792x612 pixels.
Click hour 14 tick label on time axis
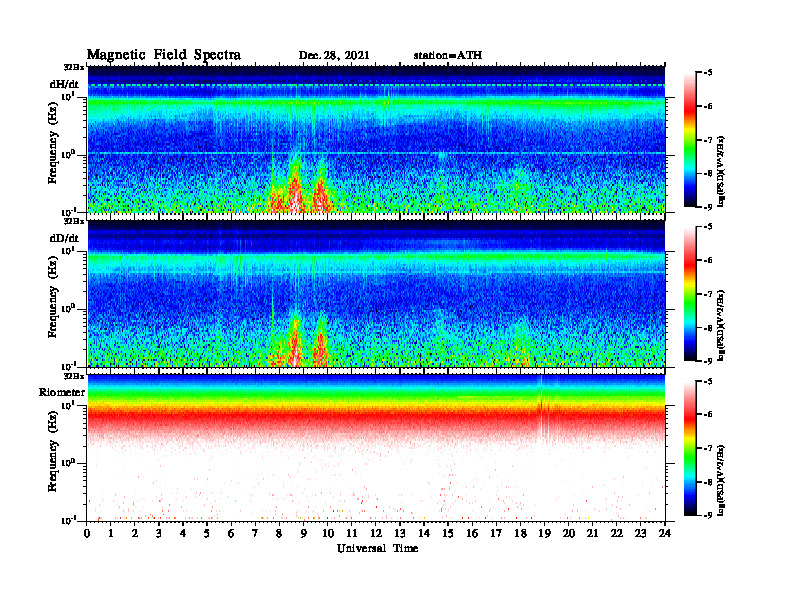point(424,533)
